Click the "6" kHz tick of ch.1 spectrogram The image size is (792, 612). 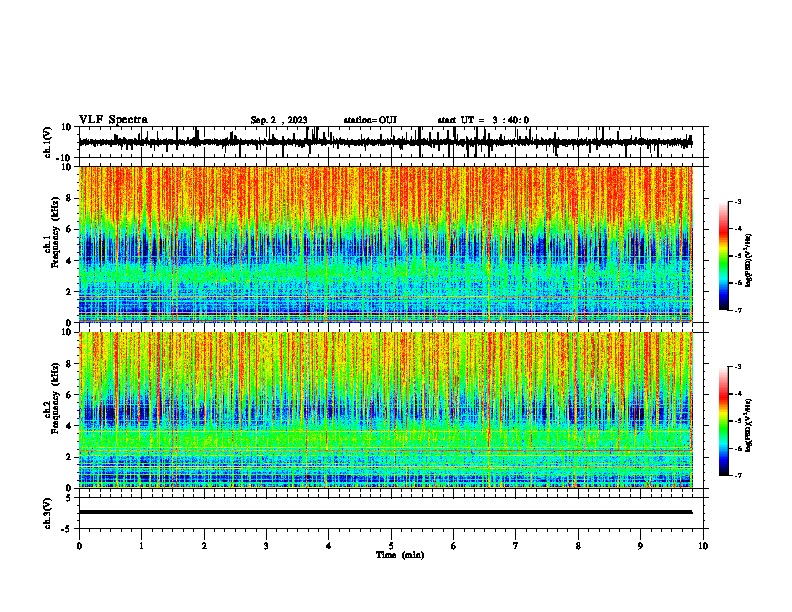[69, 229]
